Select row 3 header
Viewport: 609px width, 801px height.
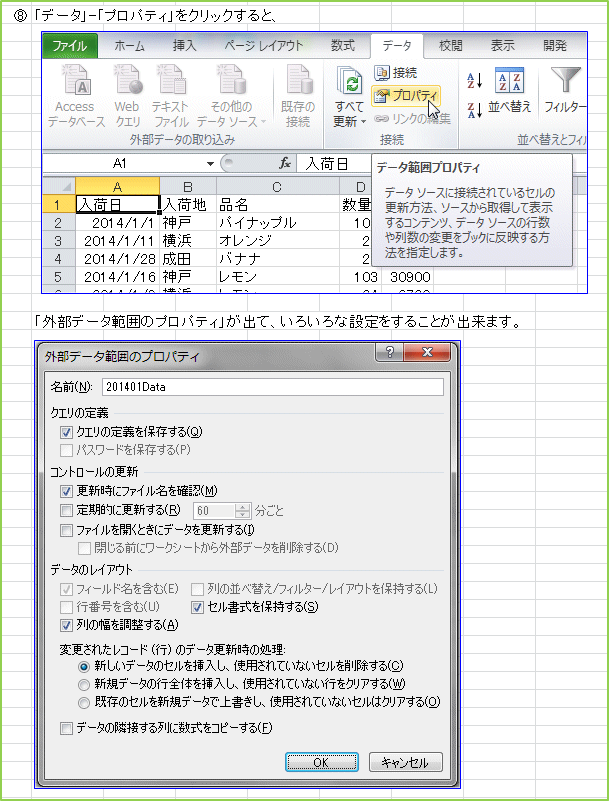click(58, 240)
